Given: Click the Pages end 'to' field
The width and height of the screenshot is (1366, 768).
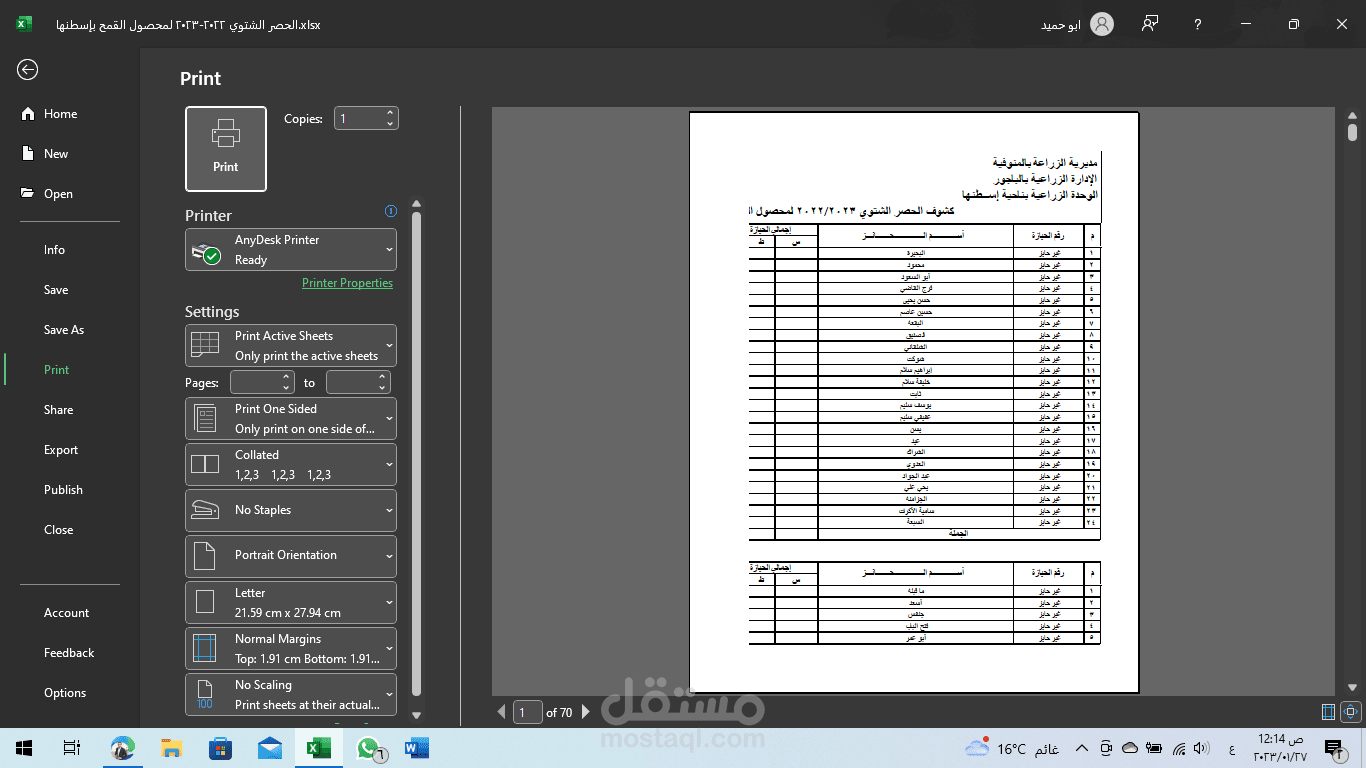Looking at the screenshot, I should point(351,382).
